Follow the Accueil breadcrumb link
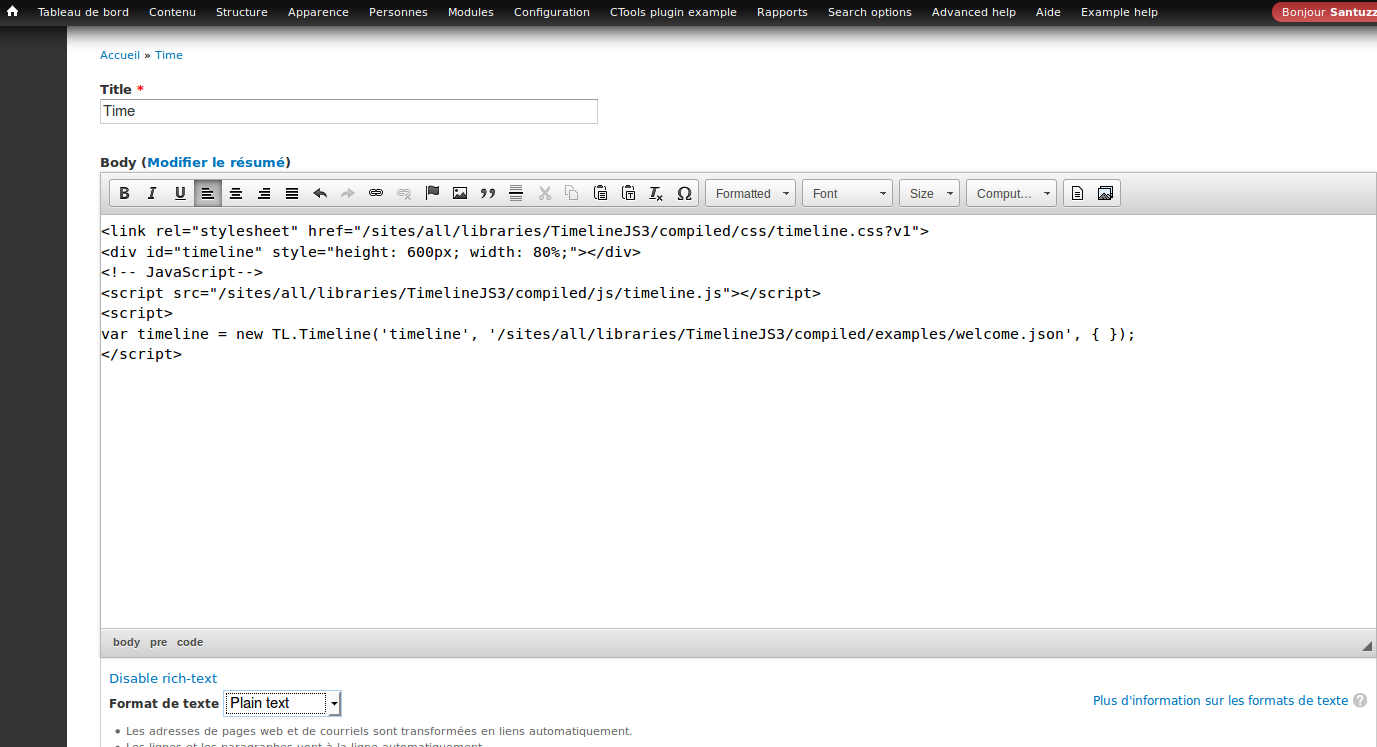The width and height of the screenshot is (1377, 747). click(120, 55)
